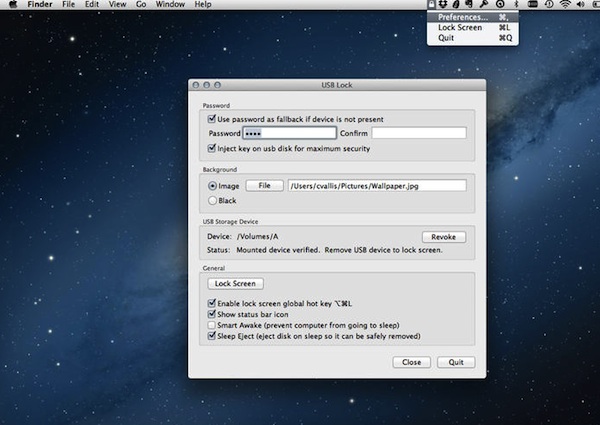This screenshot has height=425, width=600.
Task: Select the Black background radio button
Action: [212, 200]
